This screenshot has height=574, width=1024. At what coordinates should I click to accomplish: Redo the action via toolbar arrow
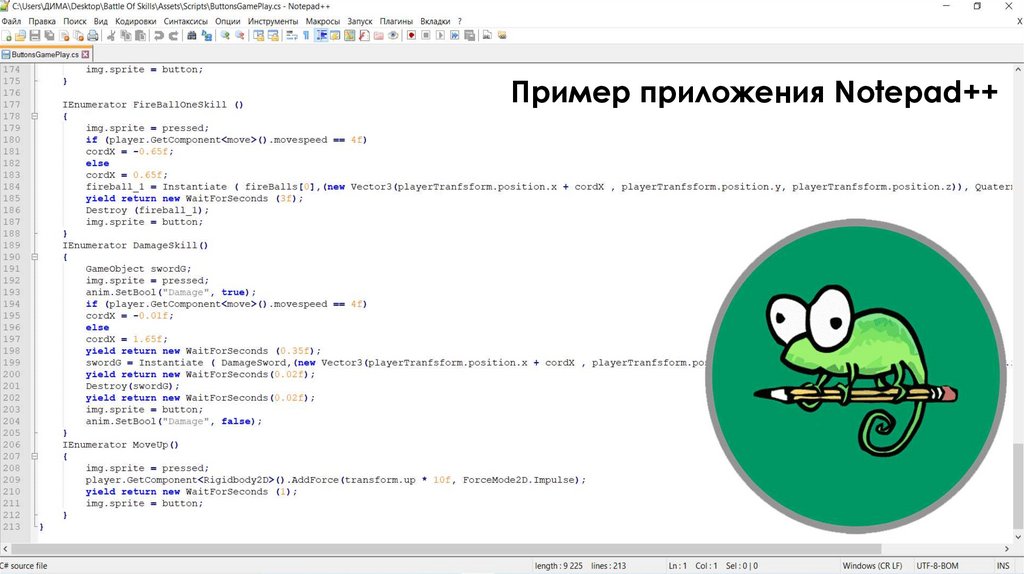tap(174, 35)
